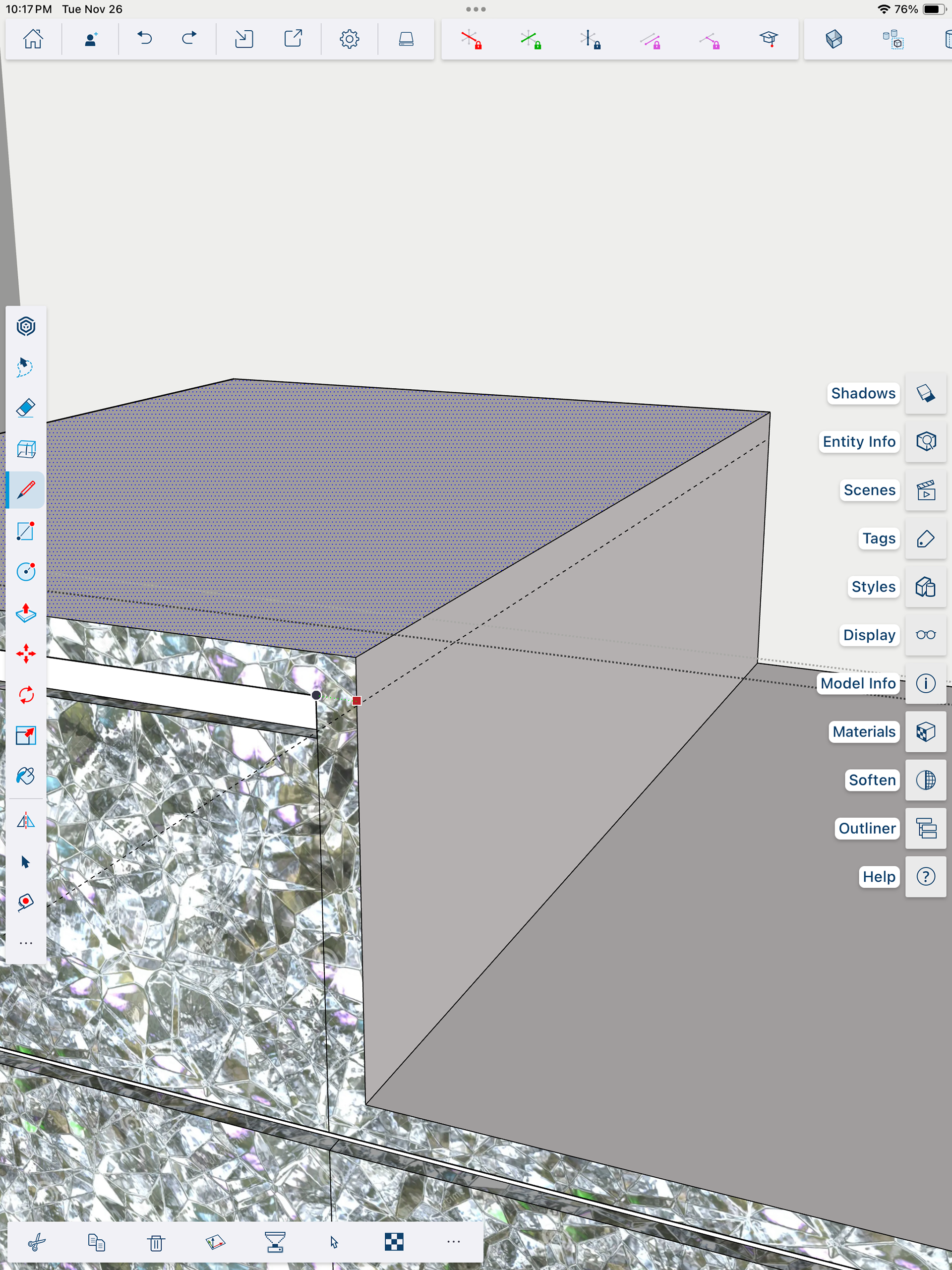Expand the left toolbar more options

[x=26, y=943]
